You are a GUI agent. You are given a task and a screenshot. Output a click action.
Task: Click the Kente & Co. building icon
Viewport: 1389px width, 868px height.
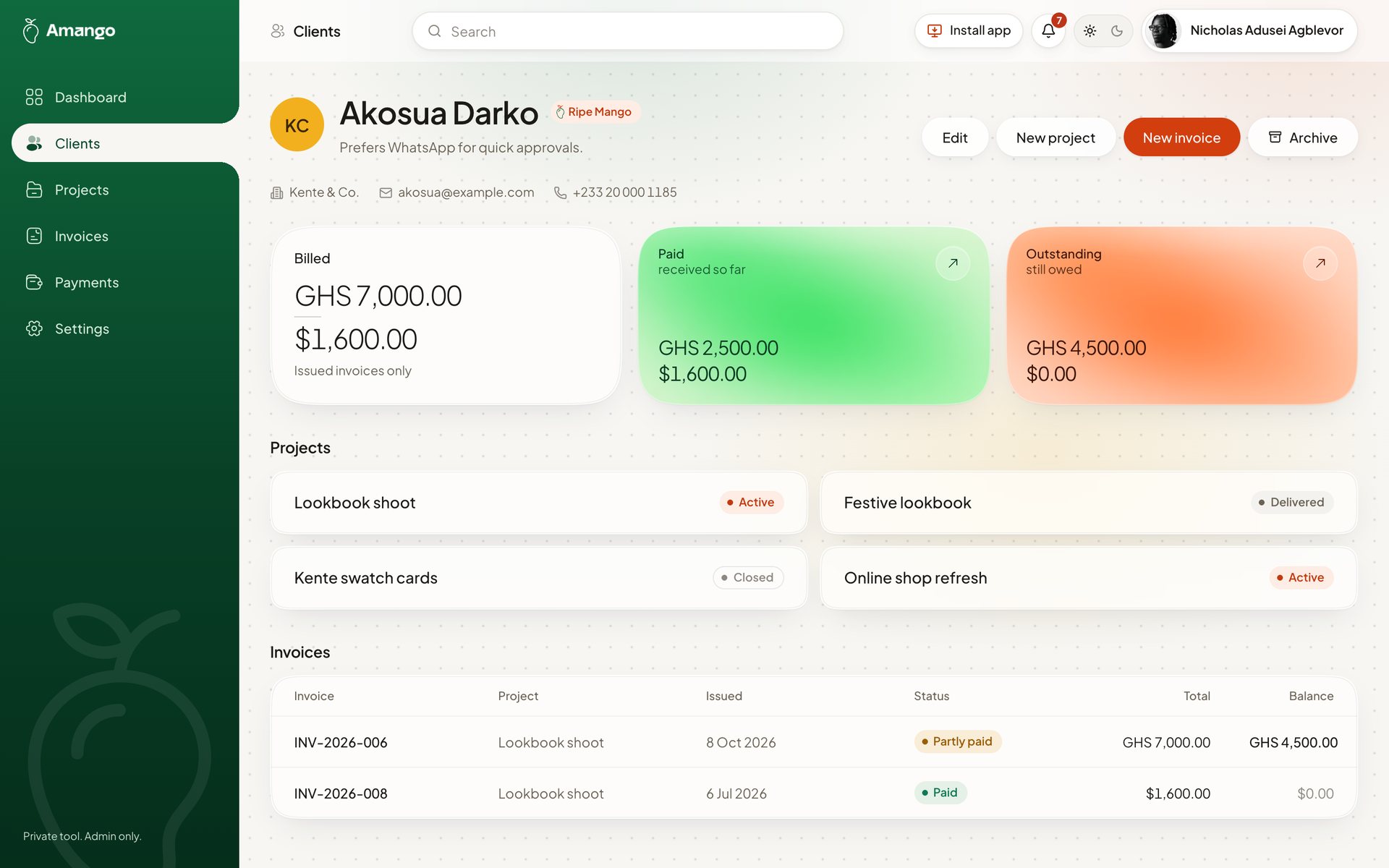click(276, 192)
